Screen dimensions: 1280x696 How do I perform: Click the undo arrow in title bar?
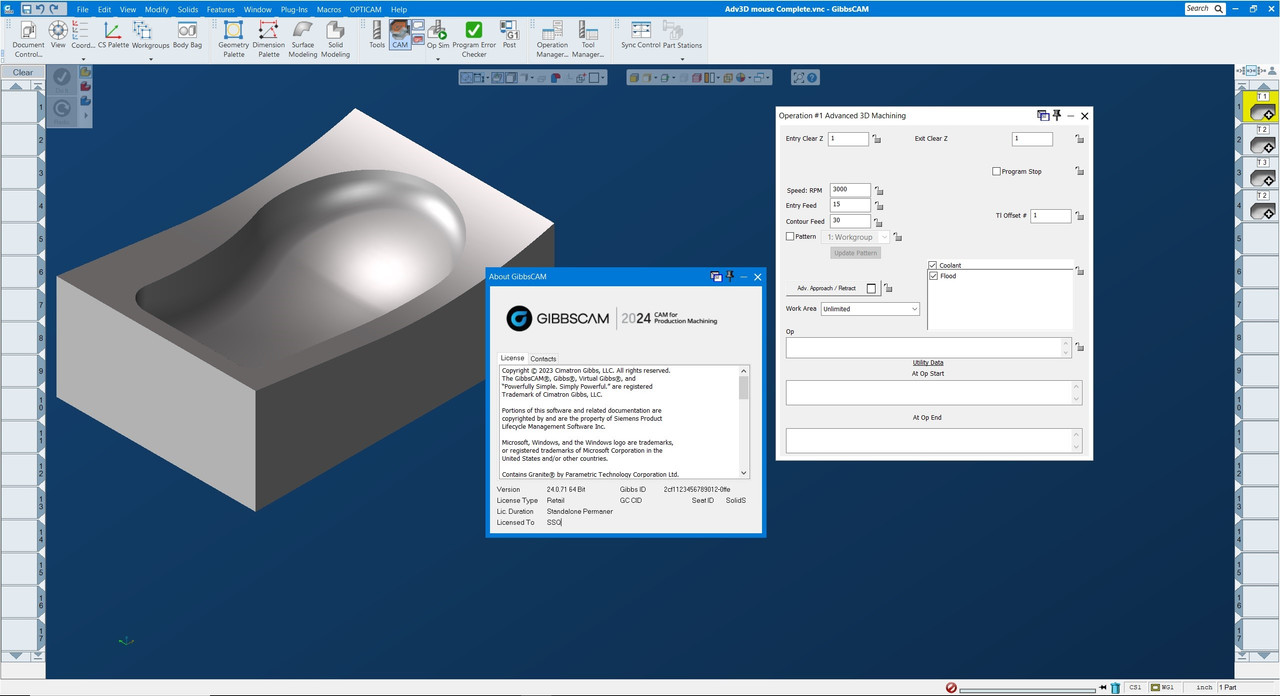click(40, 8)
